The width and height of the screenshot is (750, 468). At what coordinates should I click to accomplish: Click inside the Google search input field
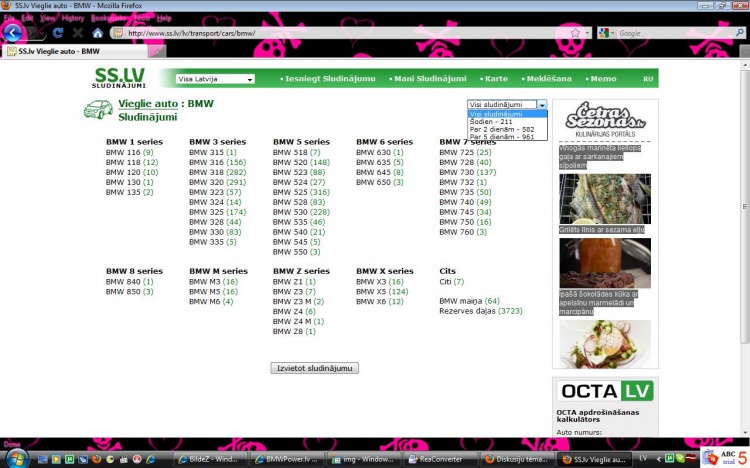674,33
